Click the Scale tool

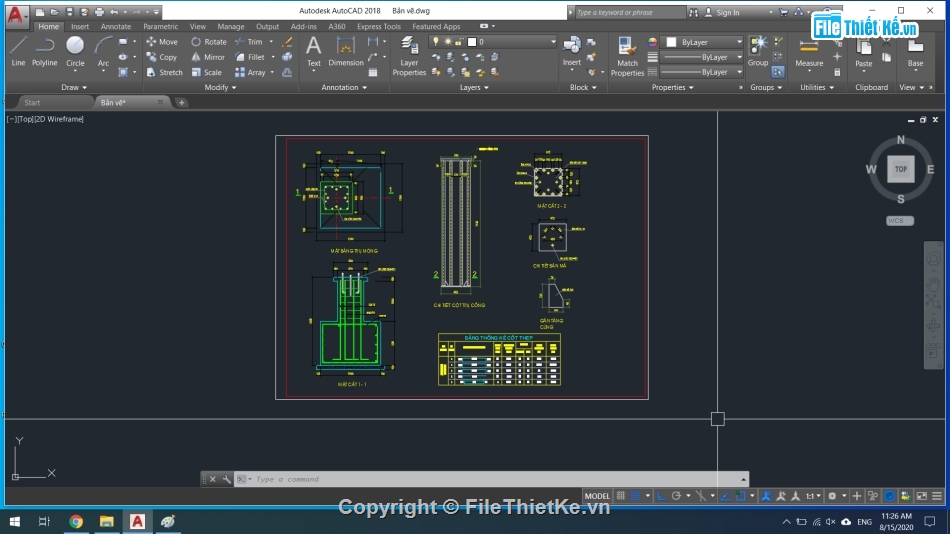pyautogui.click(x=207, y=72)
